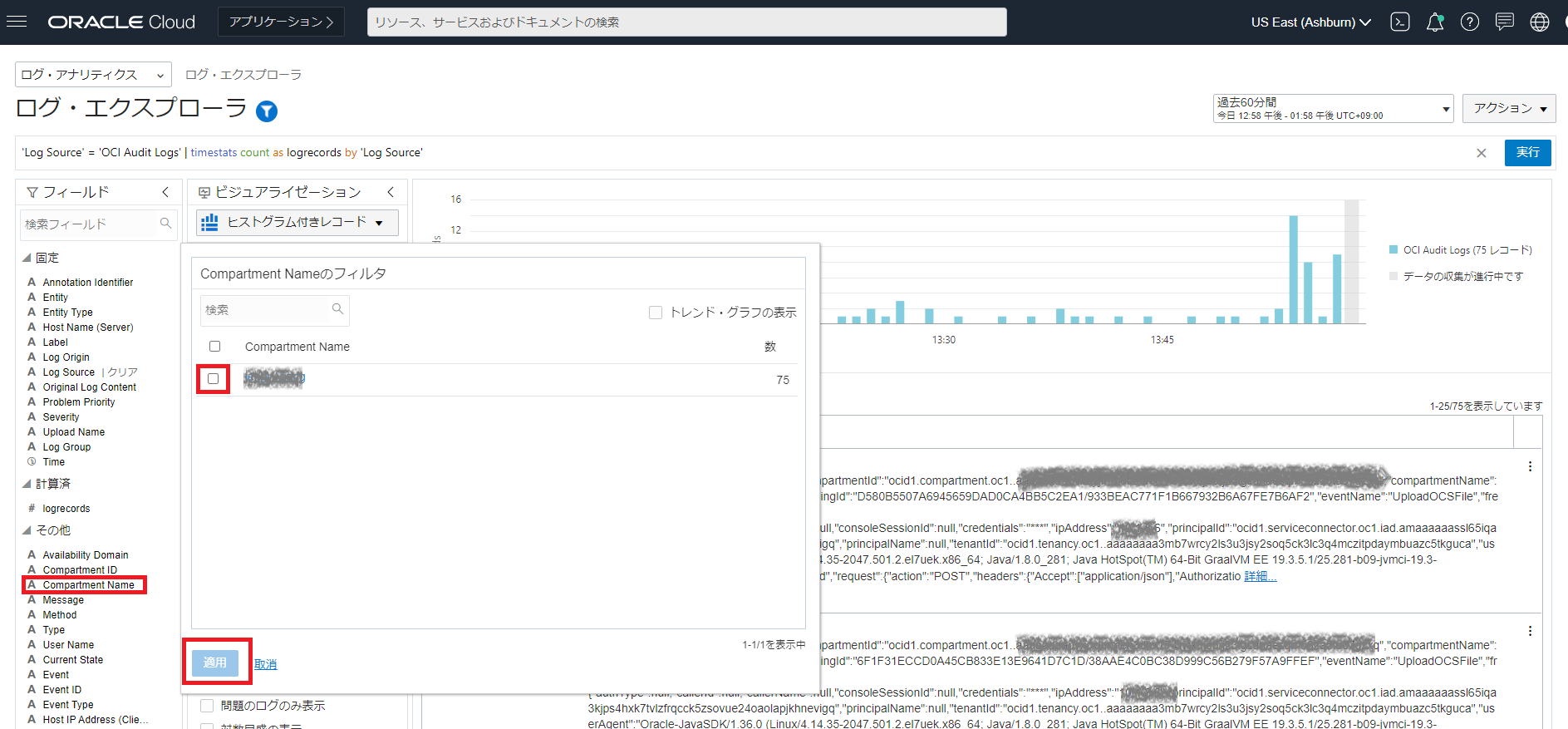Screen dimensions: 1568x729
Task: Check the compartment row with 75 count
Action: (x=214, y=379)
